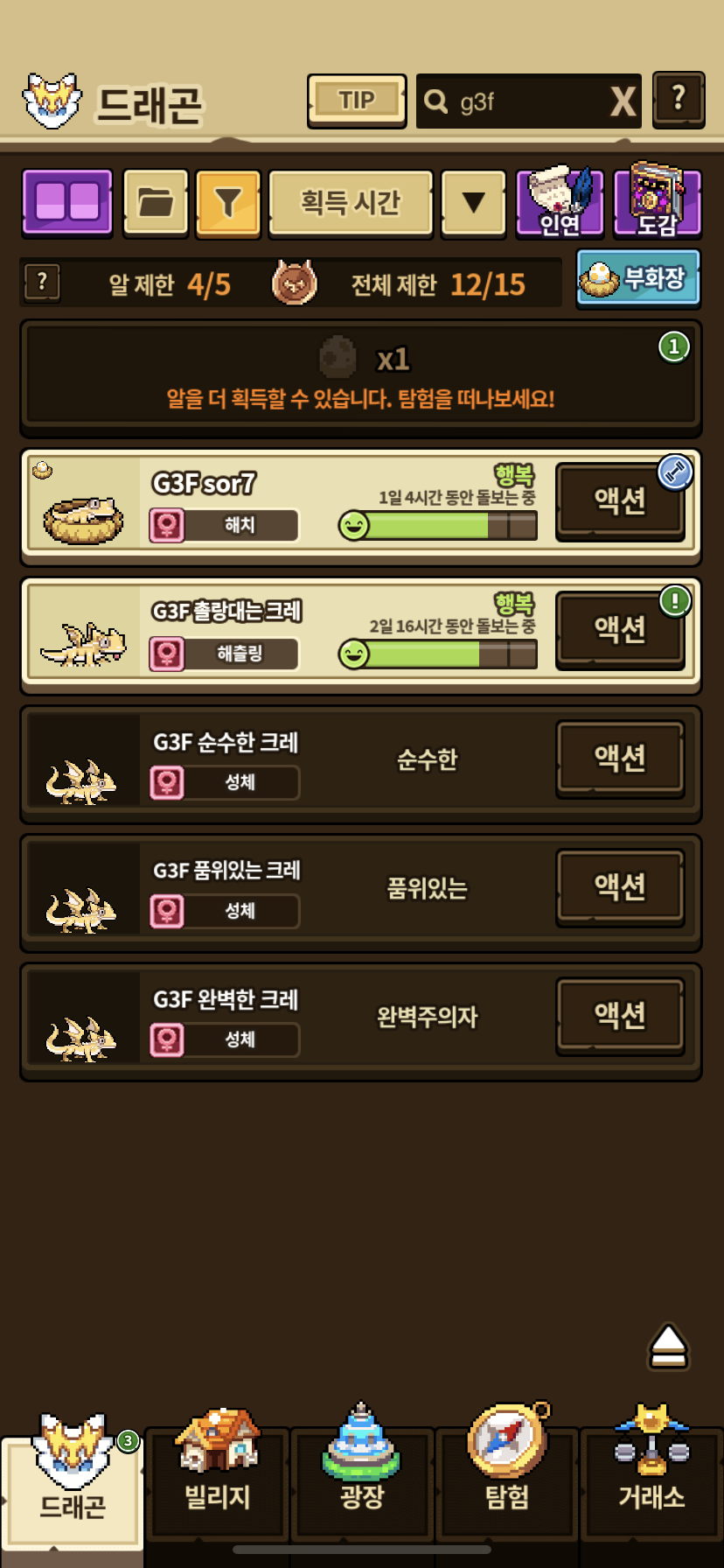Toggle the orange filter funnel button
The image size is (724, 1568).
[227, 203]
